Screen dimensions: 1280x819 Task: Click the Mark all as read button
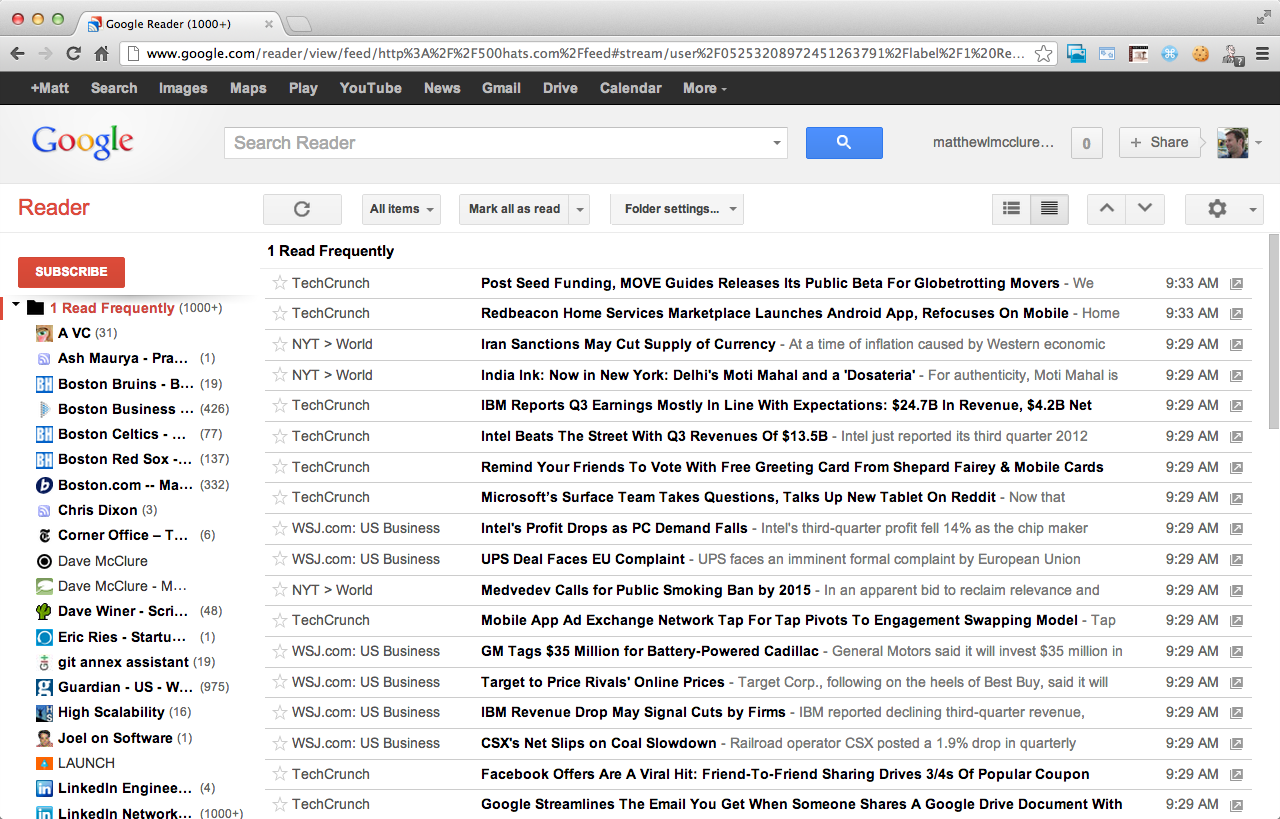(514, 209)
